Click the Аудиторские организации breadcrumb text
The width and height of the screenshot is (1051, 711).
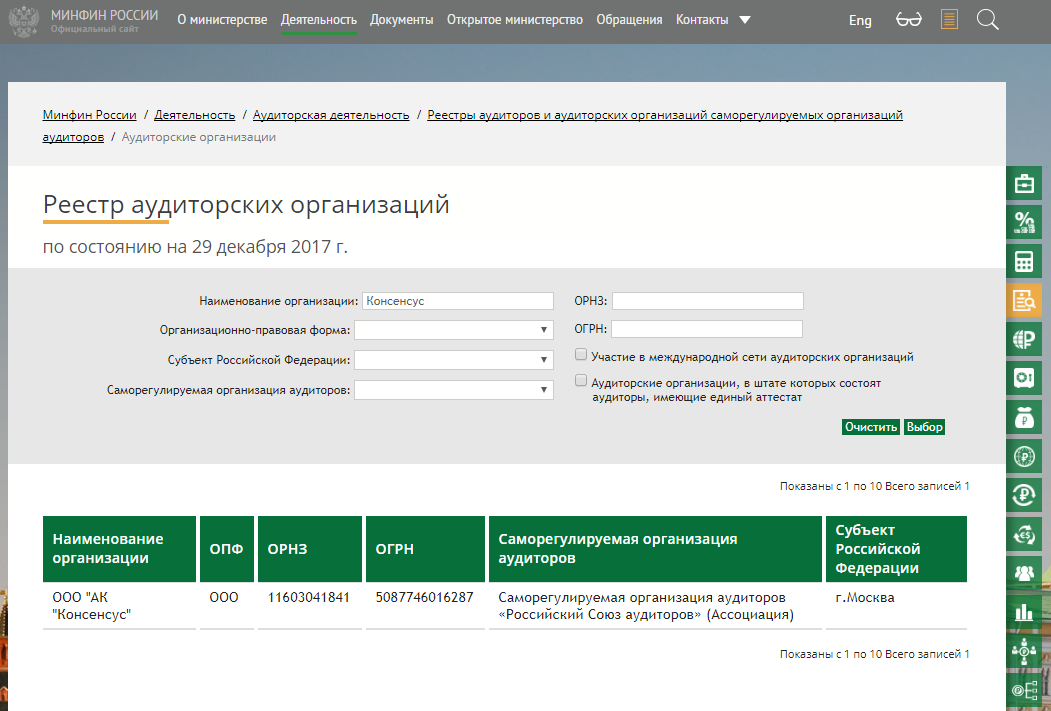click(198, 137)
